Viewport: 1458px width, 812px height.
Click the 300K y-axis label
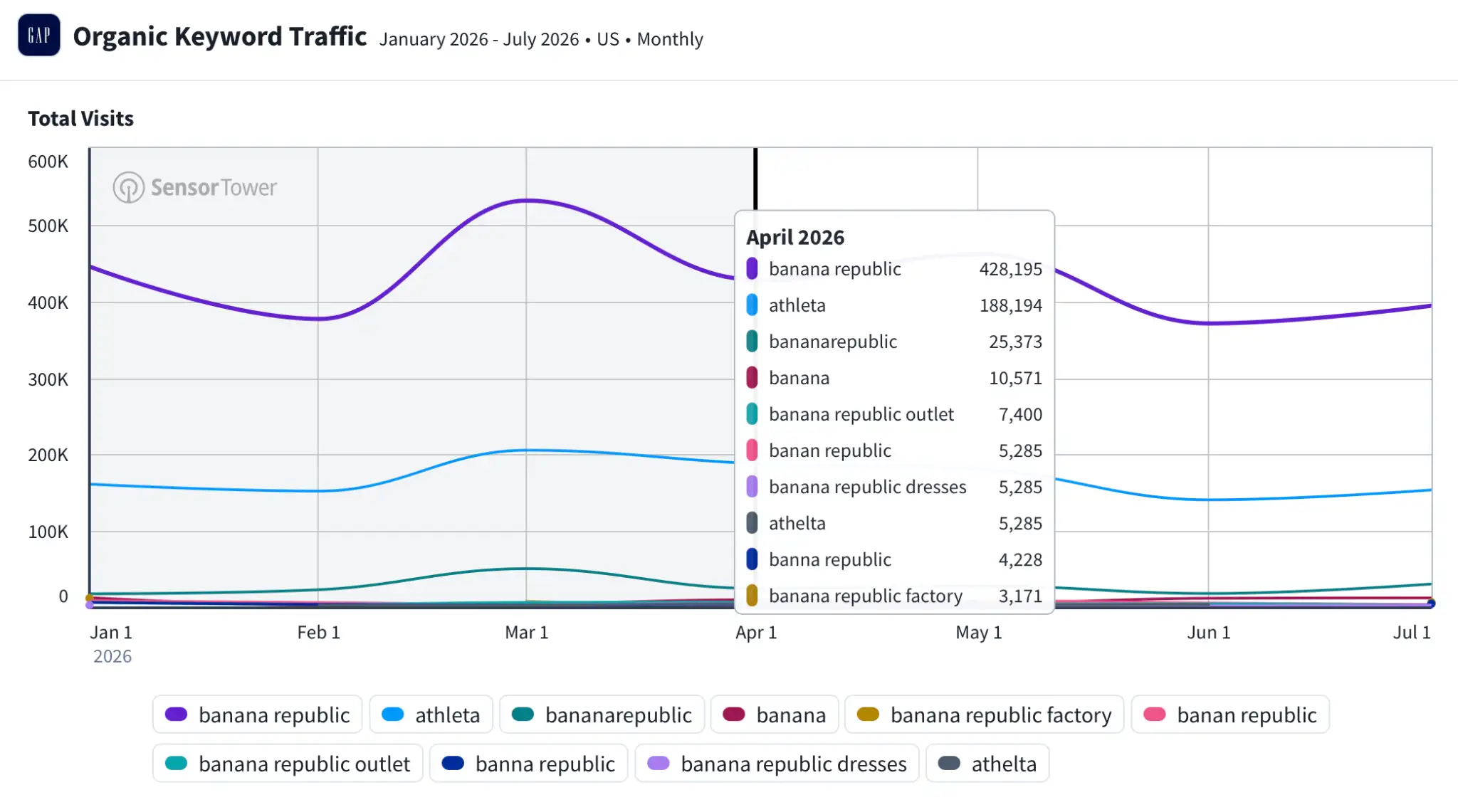point(48,379)
